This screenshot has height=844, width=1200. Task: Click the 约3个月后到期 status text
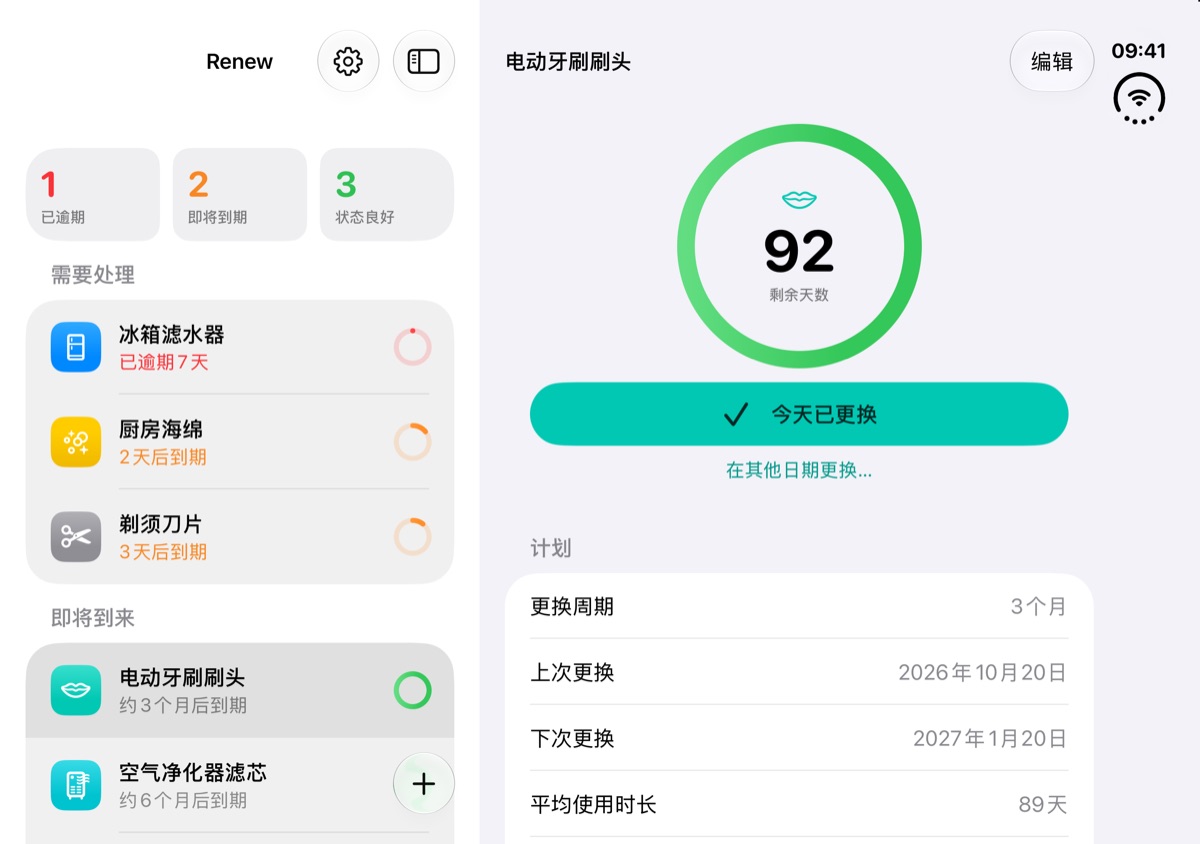tap(183, 705)
